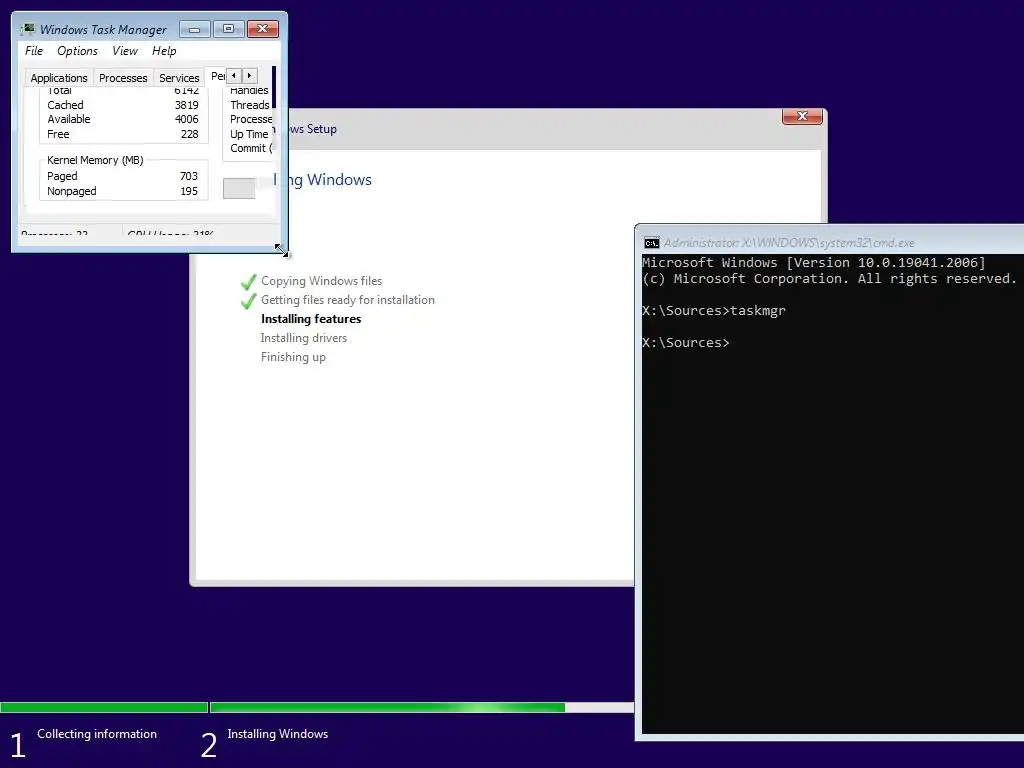Click the cmd.exe window title bar
This screenshot has height=768, width=1024.
click(x=829, y=242)
